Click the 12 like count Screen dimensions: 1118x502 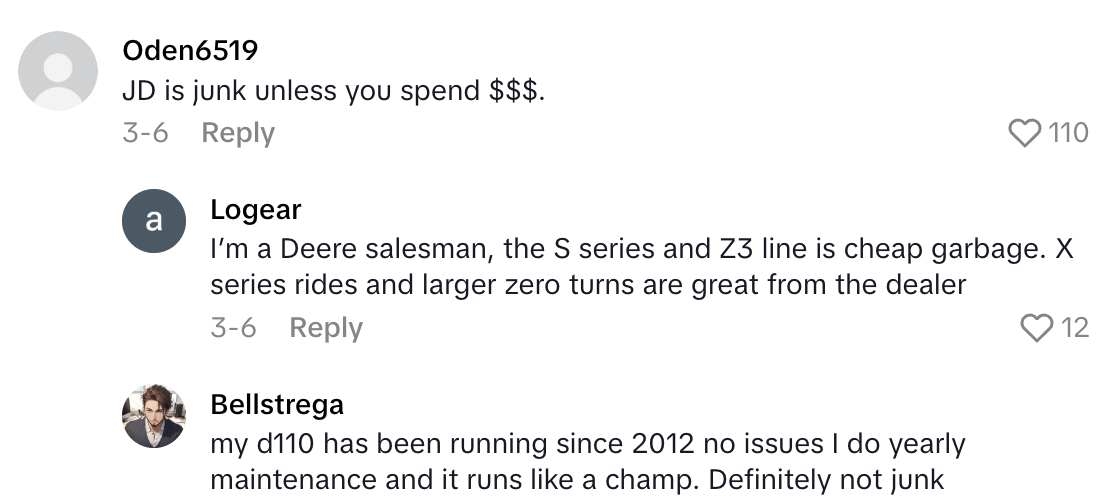(1074, 327)
